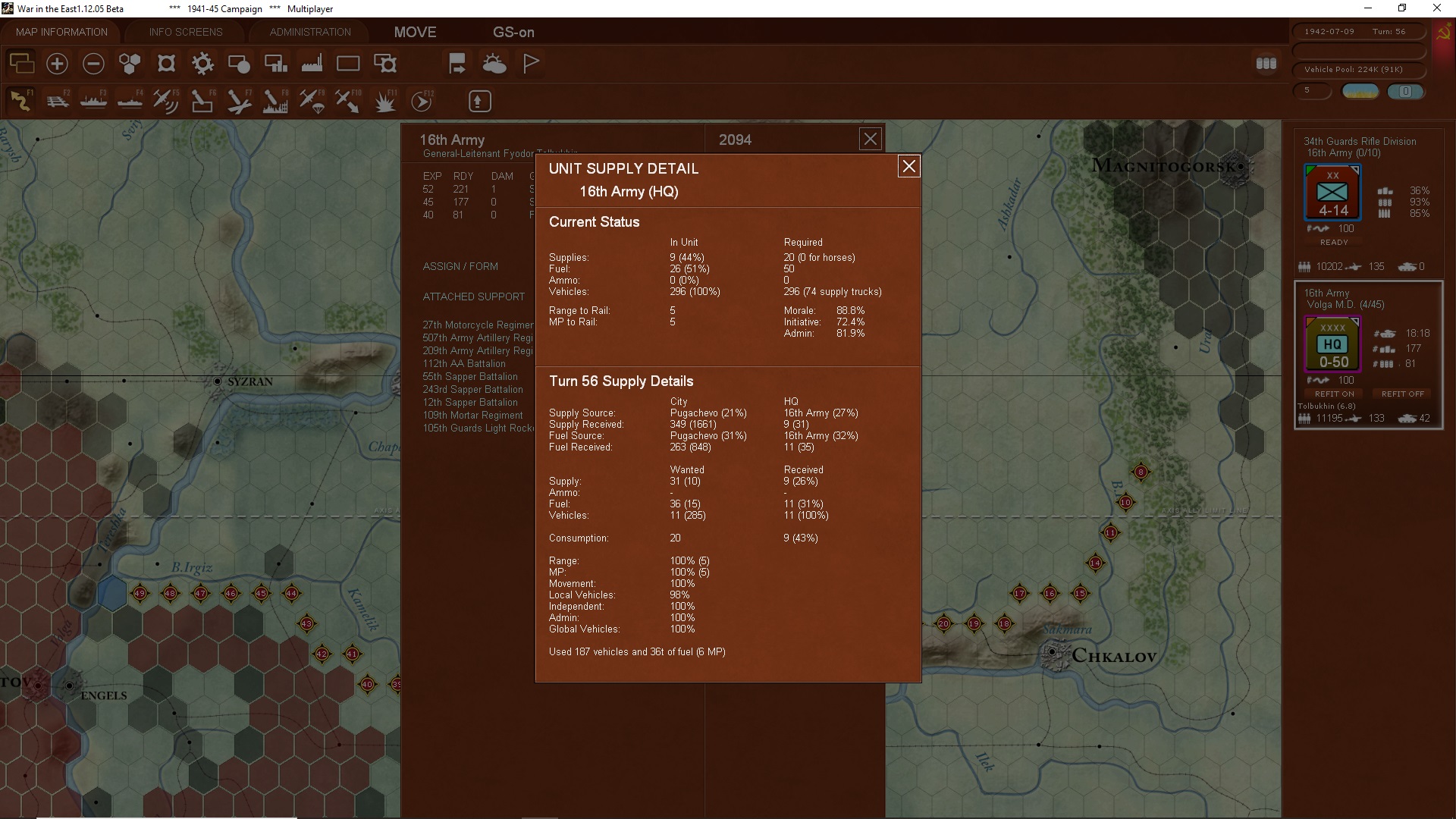Switch to the ADMINISTRATION tab
The image size is (1456, 819).
(x=310, y=32)
